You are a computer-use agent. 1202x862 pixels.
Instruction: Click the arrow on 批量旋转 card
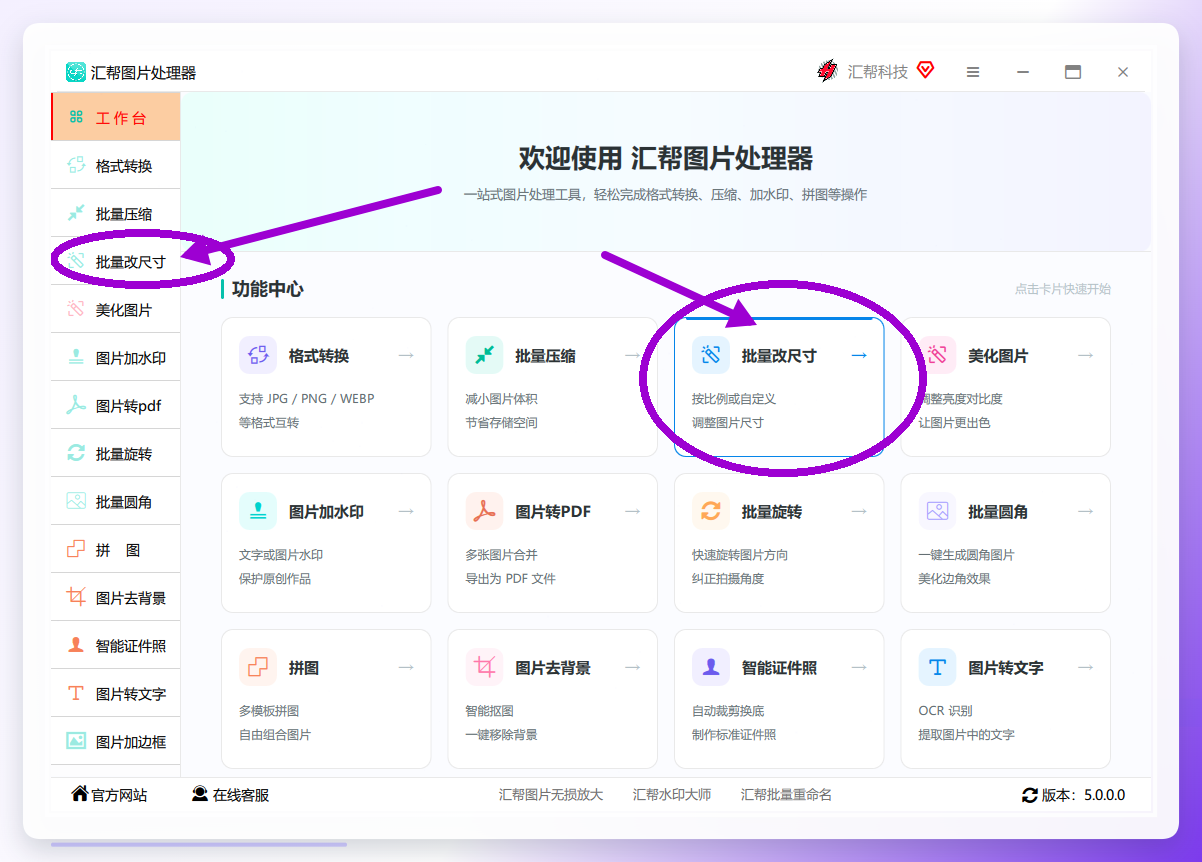[x=859, y=511]
